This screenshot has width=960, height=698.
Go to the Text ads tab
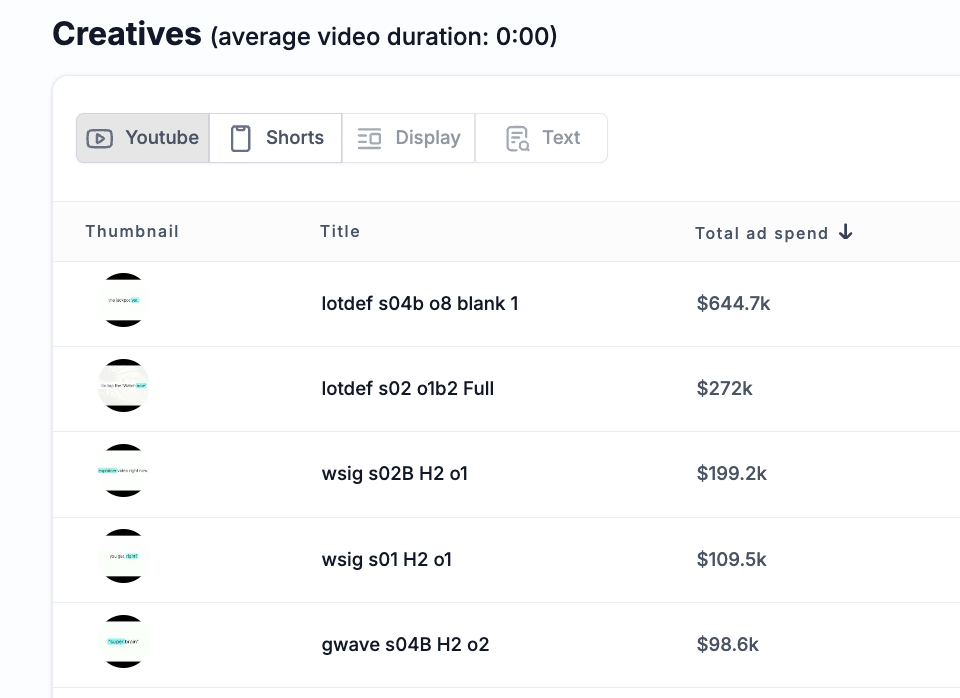coord(541,138)
